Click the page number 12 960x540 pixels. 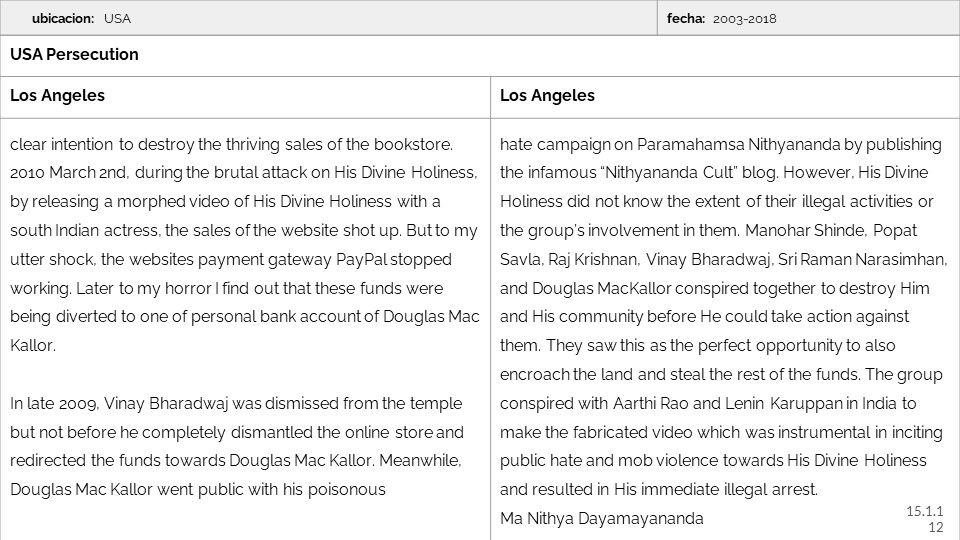pos(936,527)
